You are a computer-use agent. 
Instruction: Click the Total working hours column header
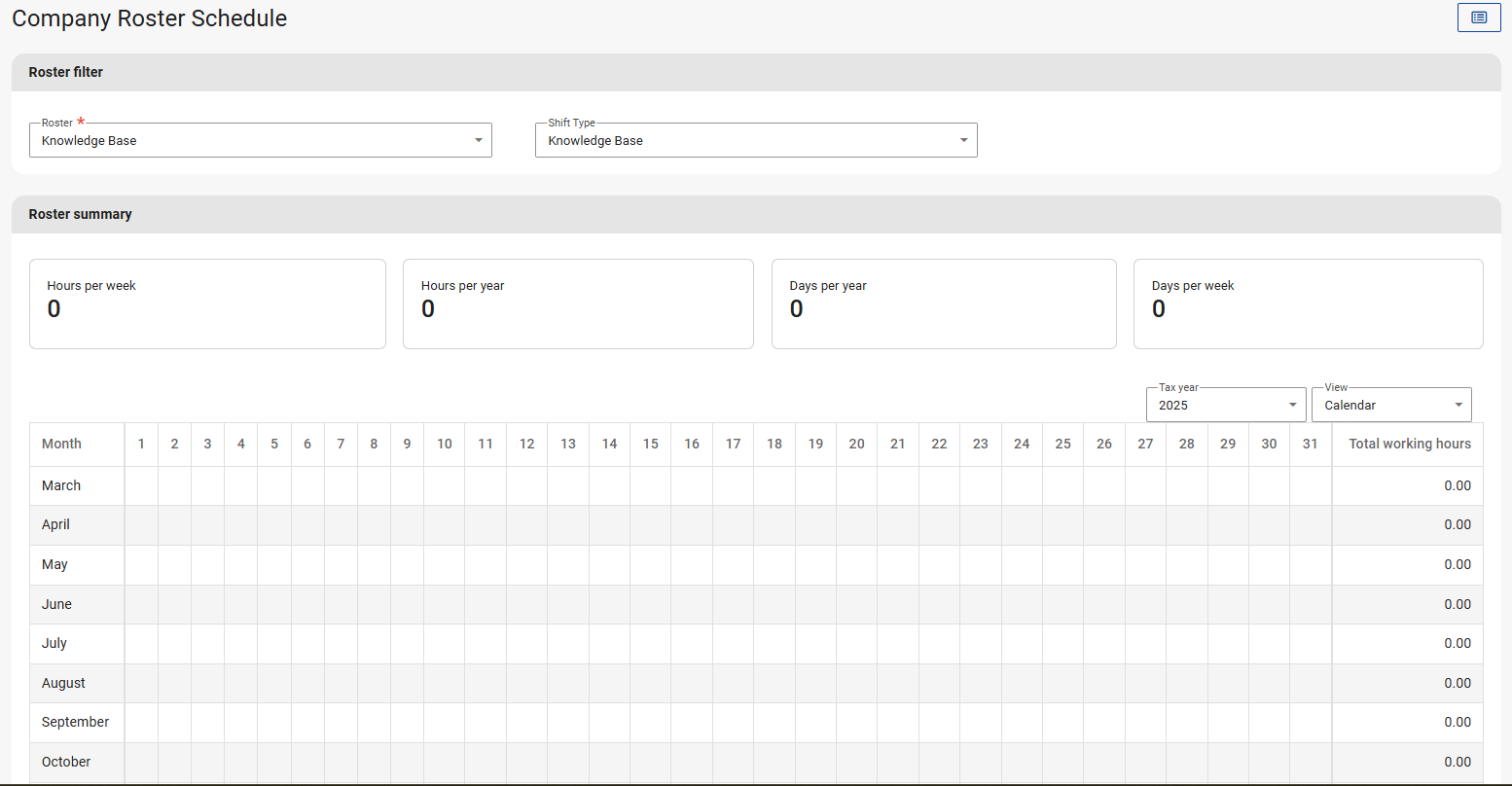click(1409, 444)
